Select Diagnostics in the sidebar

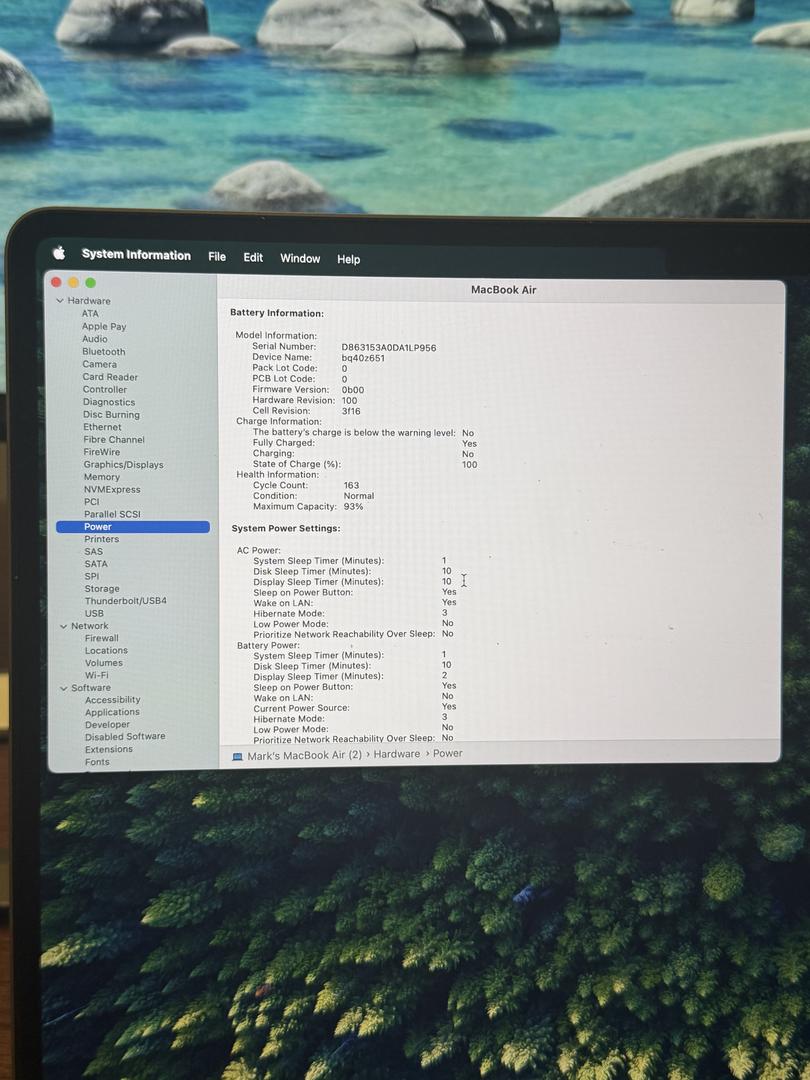tap(109, 402)
